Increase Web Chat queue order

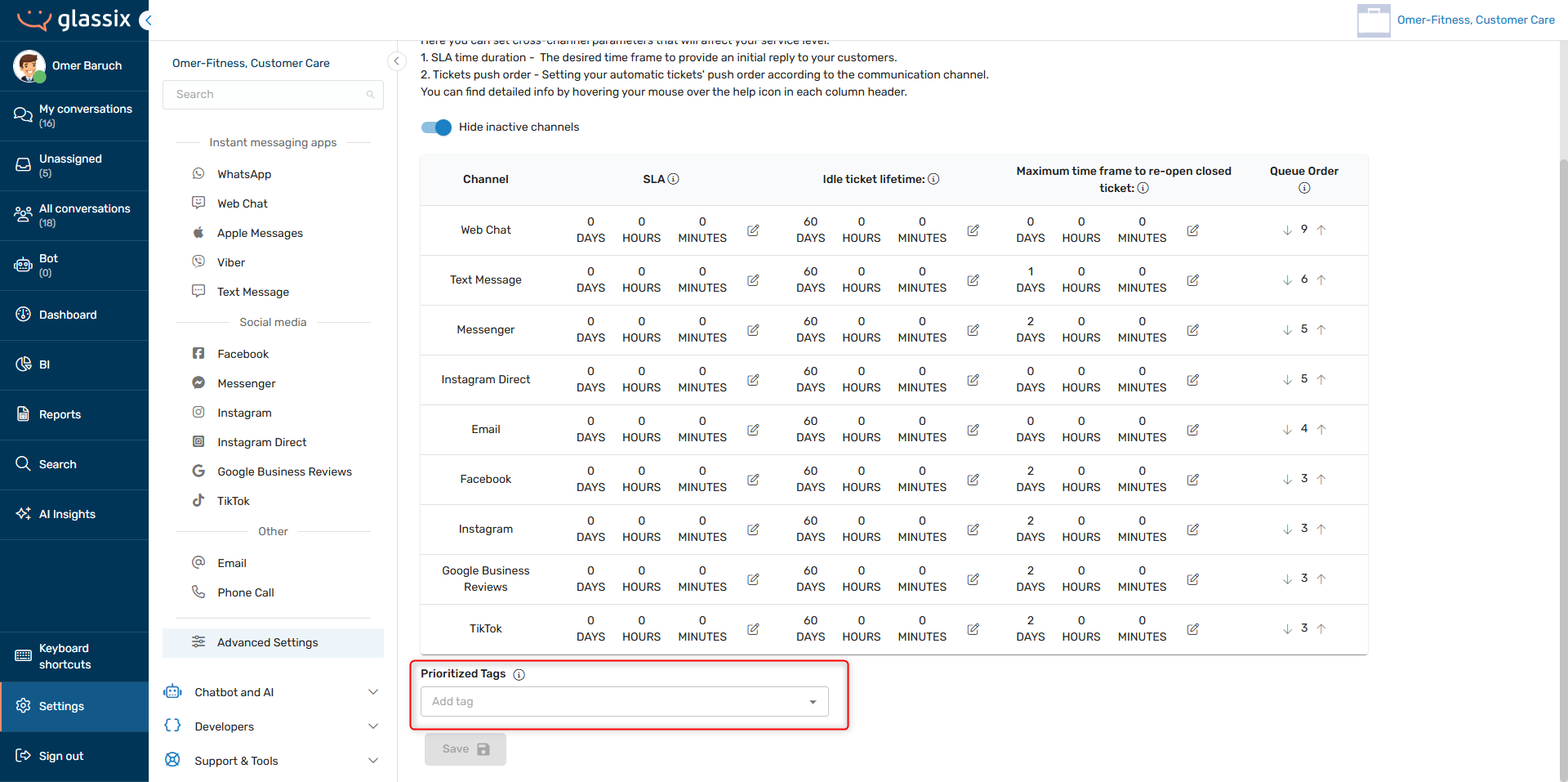(x=1321, y=230)
